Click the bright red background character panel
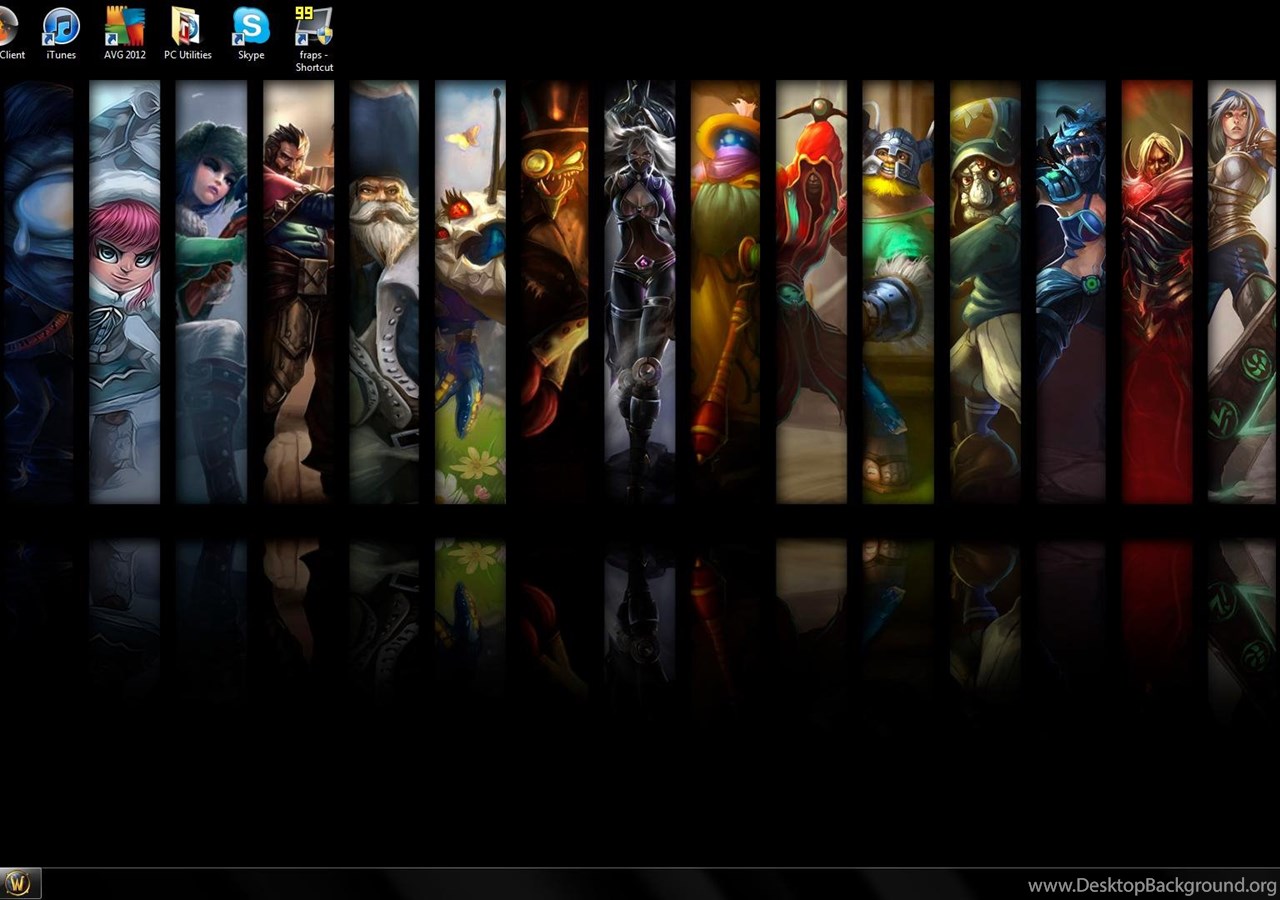Viewport: 1280px width, 900px height. click(x=1157, y=290)
